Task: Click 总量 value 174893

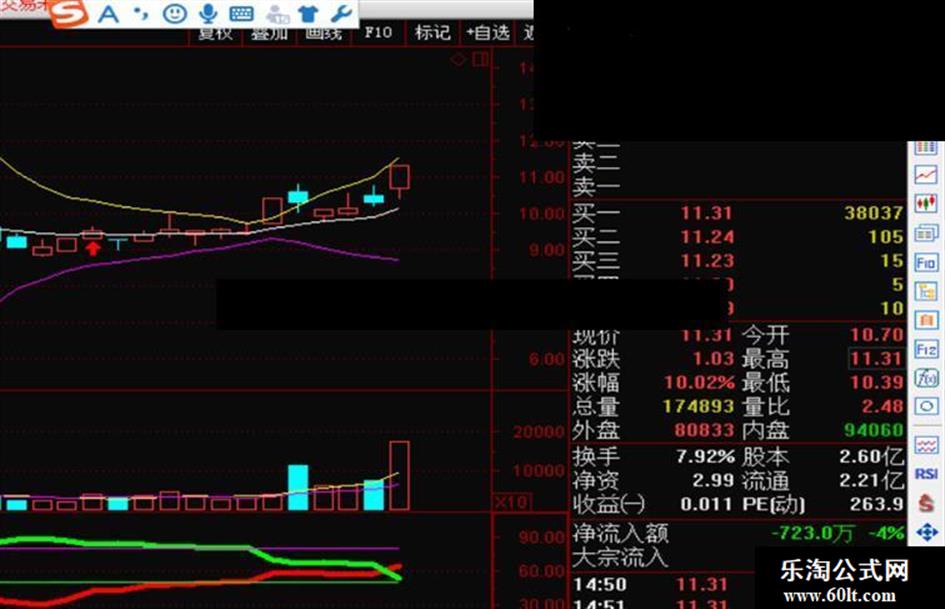Action: click(698, 406)
